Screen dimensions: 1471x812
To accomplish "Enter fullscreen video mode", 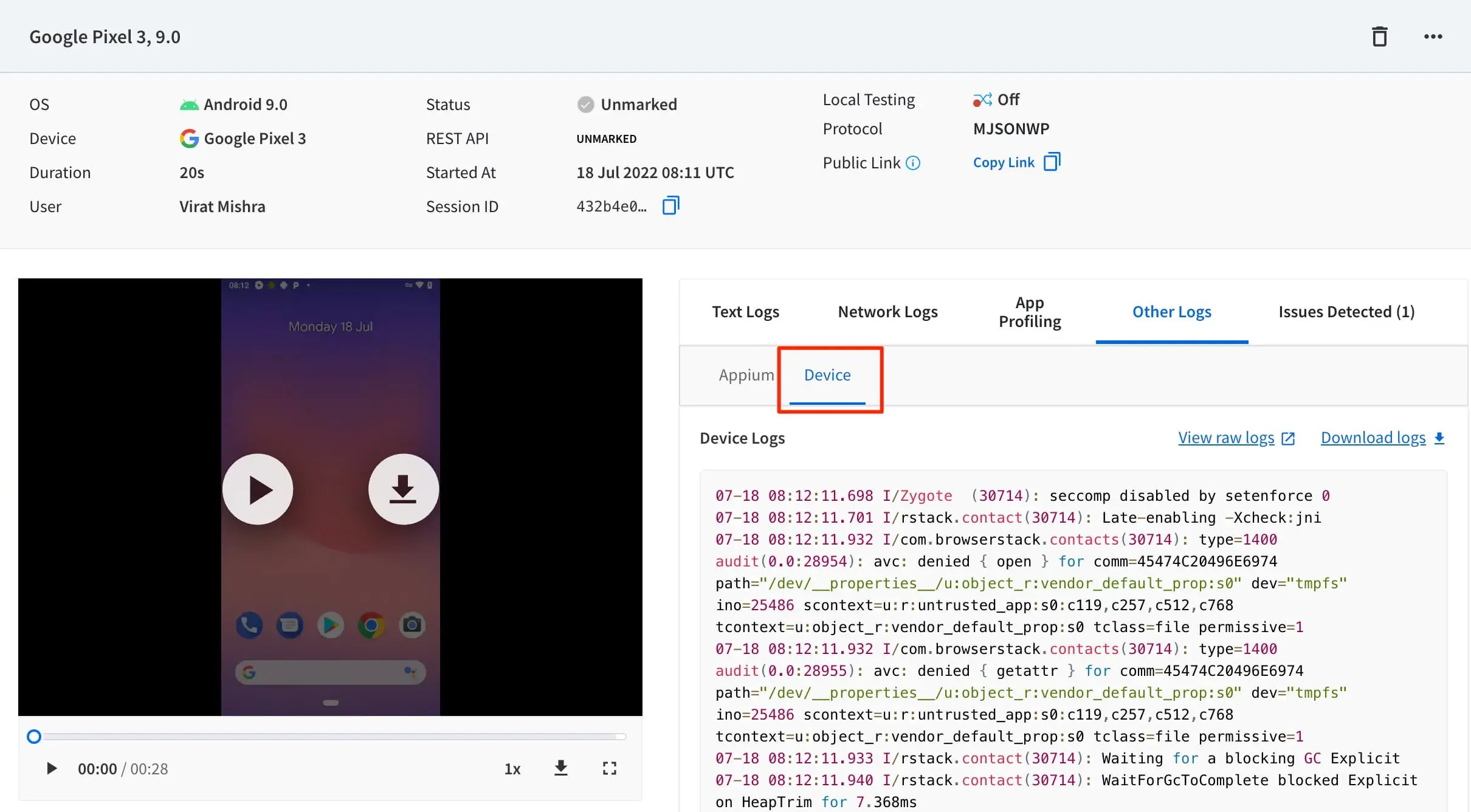I will tap(609, 768).
